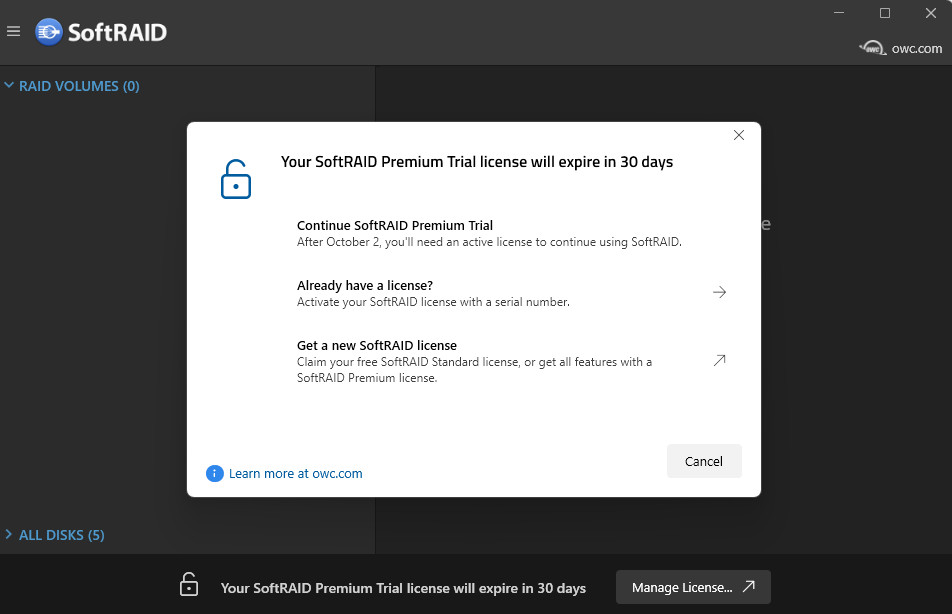This screenshot has height=614, width=952.
Task: Click the diagonal arrow for new license
Action: click(x=719, y=360)
